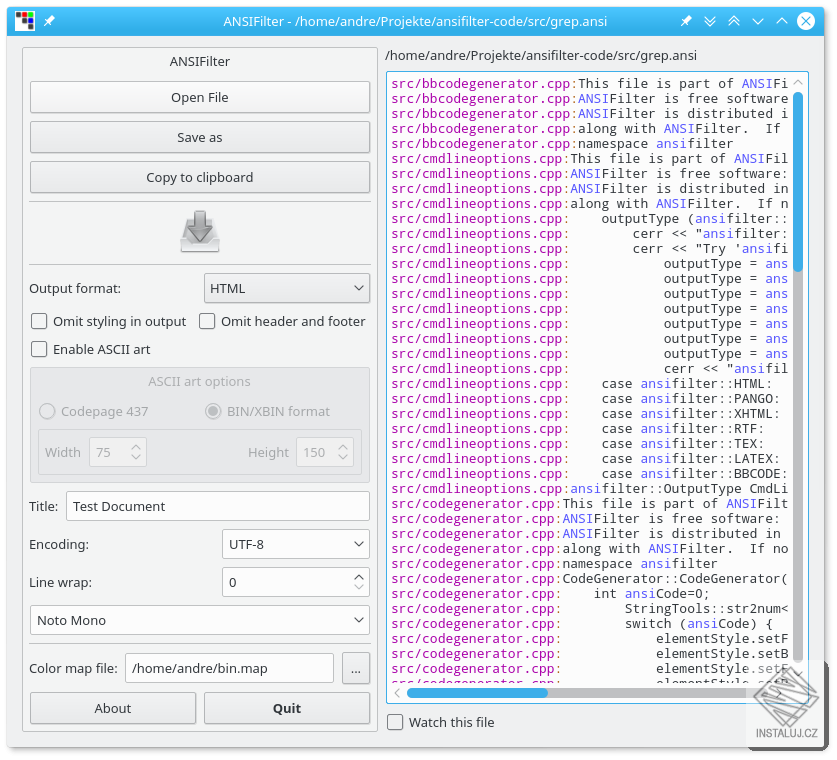Enable Omit styling in output checkbox

pyautogui.click(x=39, y=321)
